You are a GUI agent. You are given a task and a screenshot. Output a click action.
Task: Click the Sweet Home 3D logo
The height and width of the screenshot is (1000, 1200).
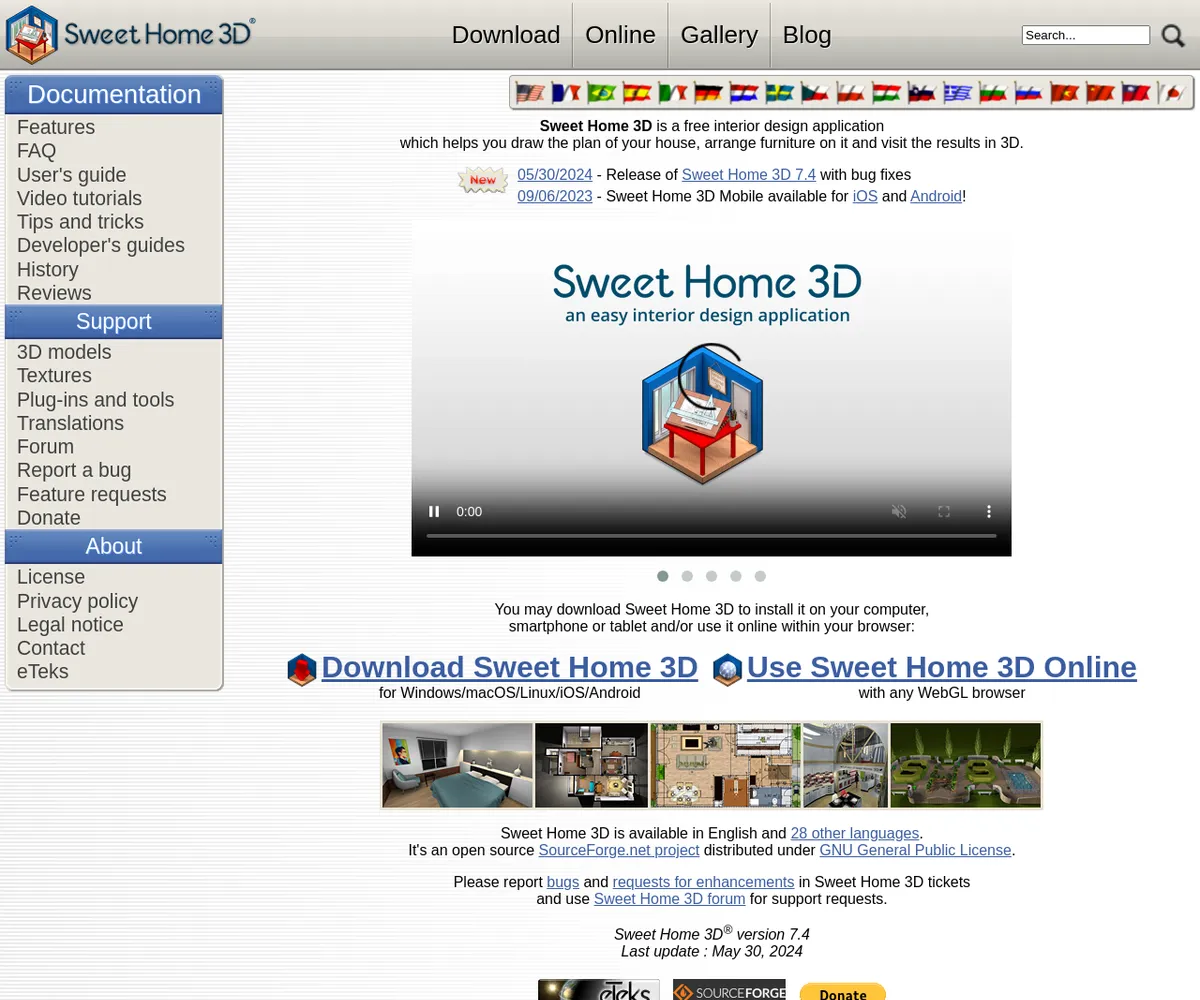[130, 35]
